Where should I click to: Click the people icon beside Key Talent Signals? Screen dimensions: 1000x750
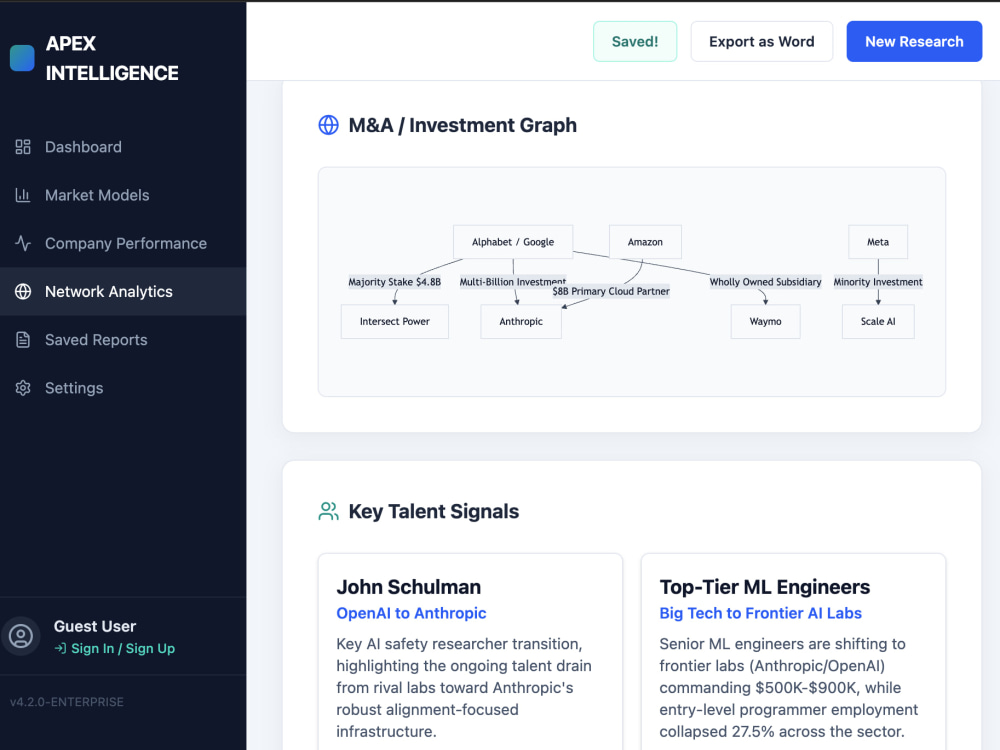coord(328,511)
